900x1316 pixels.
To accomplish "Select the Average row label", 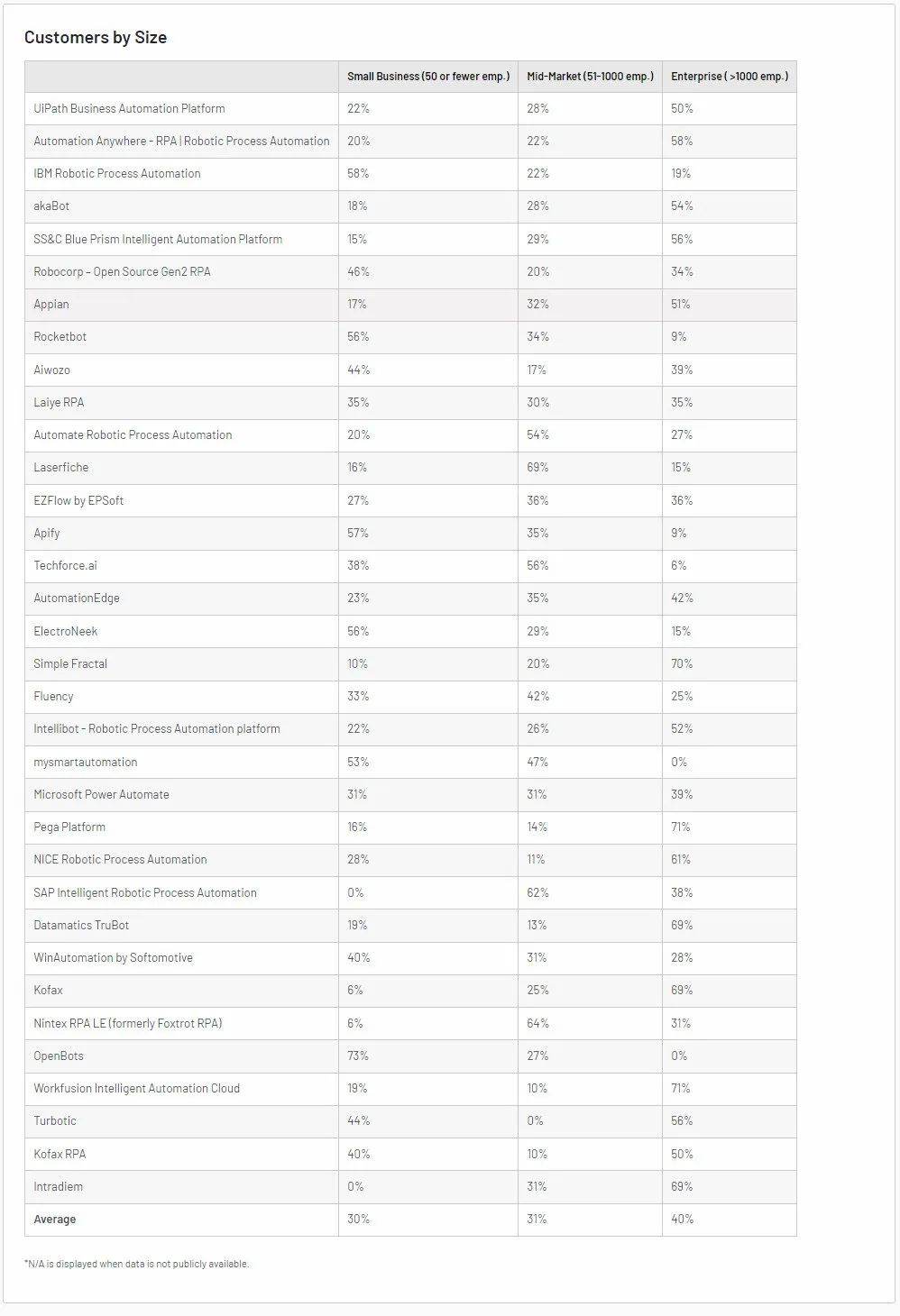I will point(55,1219).
